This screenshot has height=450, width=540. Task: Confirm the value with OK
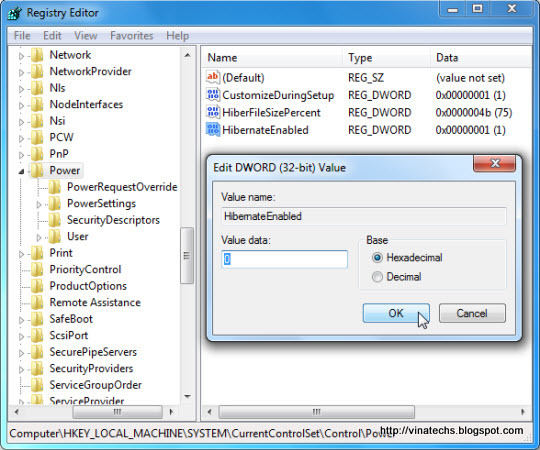click(396, 313)
